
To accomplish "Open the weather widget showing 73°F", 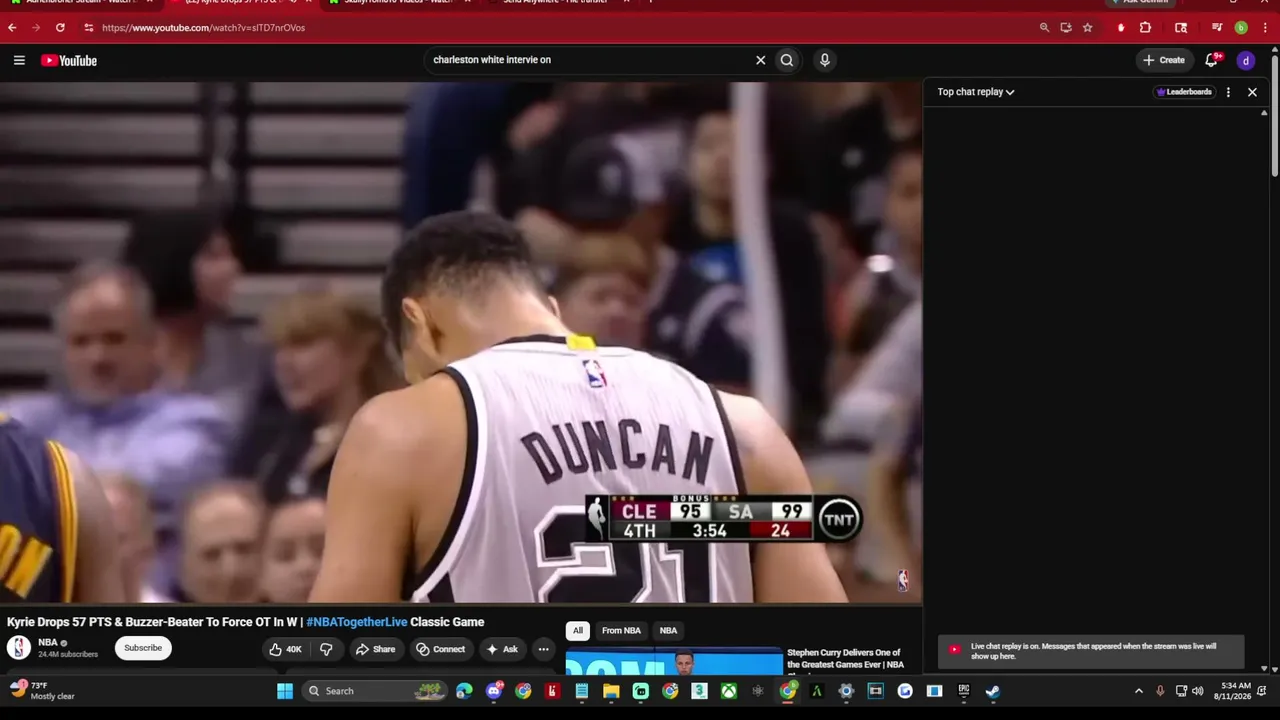I will click(42, 691).
